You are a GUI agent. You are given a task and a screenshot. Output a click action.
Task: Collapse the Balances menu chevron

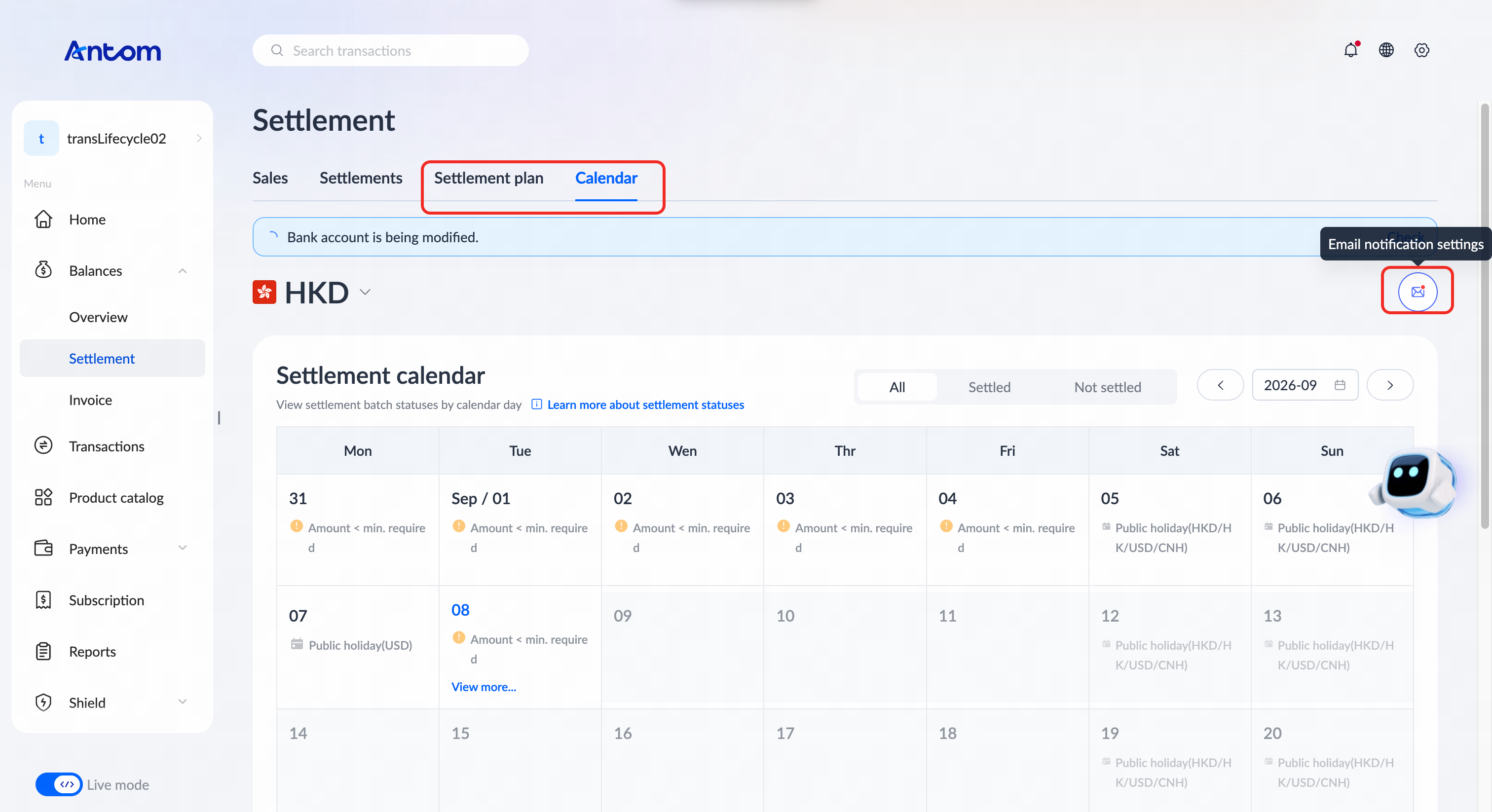[183, 270]
